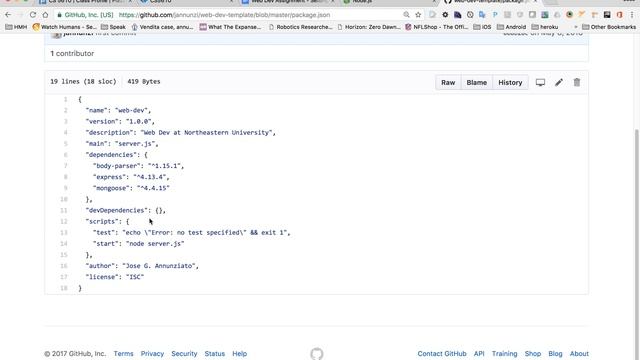Image resolution: width=640 pixels, height=360 pixels.
Task: Open the Blog footer link
Action: click(x=555, y=353)
